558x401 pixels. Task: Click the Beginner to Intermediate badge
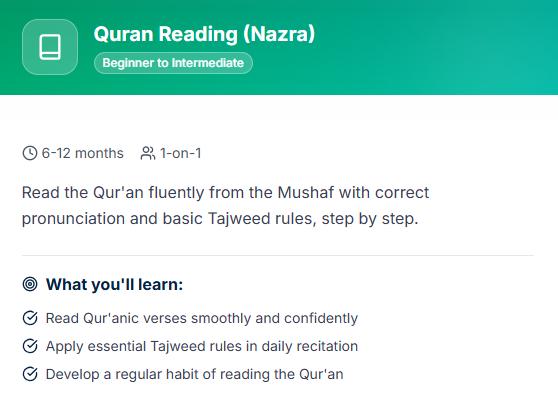coord(173,63)
